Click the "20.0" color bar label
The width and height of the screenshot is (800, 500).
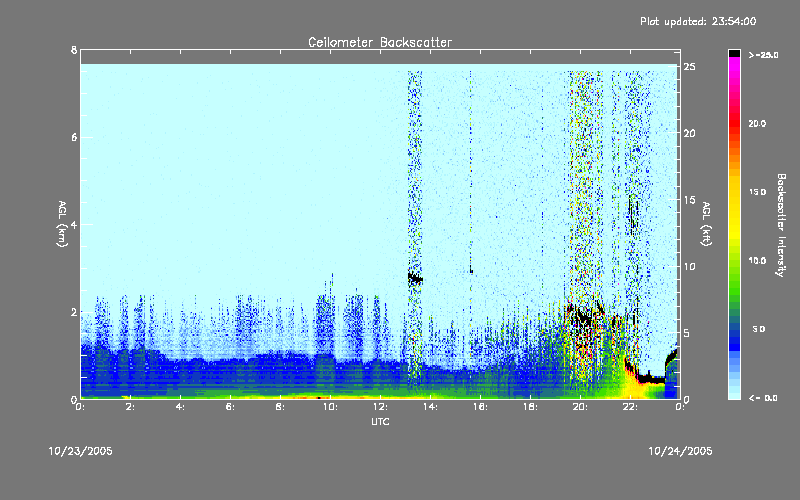tap(757, 123)
